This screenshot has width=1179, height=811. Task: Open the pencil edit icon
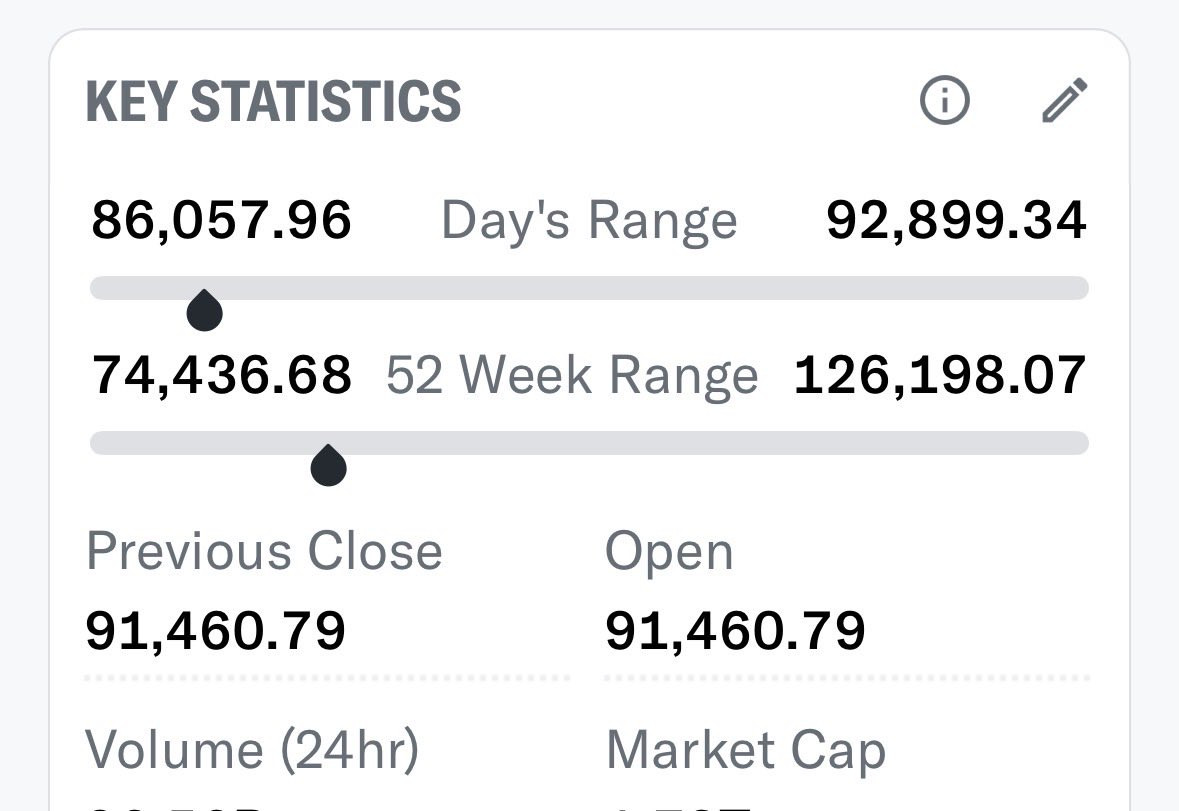click(1064, 101)
